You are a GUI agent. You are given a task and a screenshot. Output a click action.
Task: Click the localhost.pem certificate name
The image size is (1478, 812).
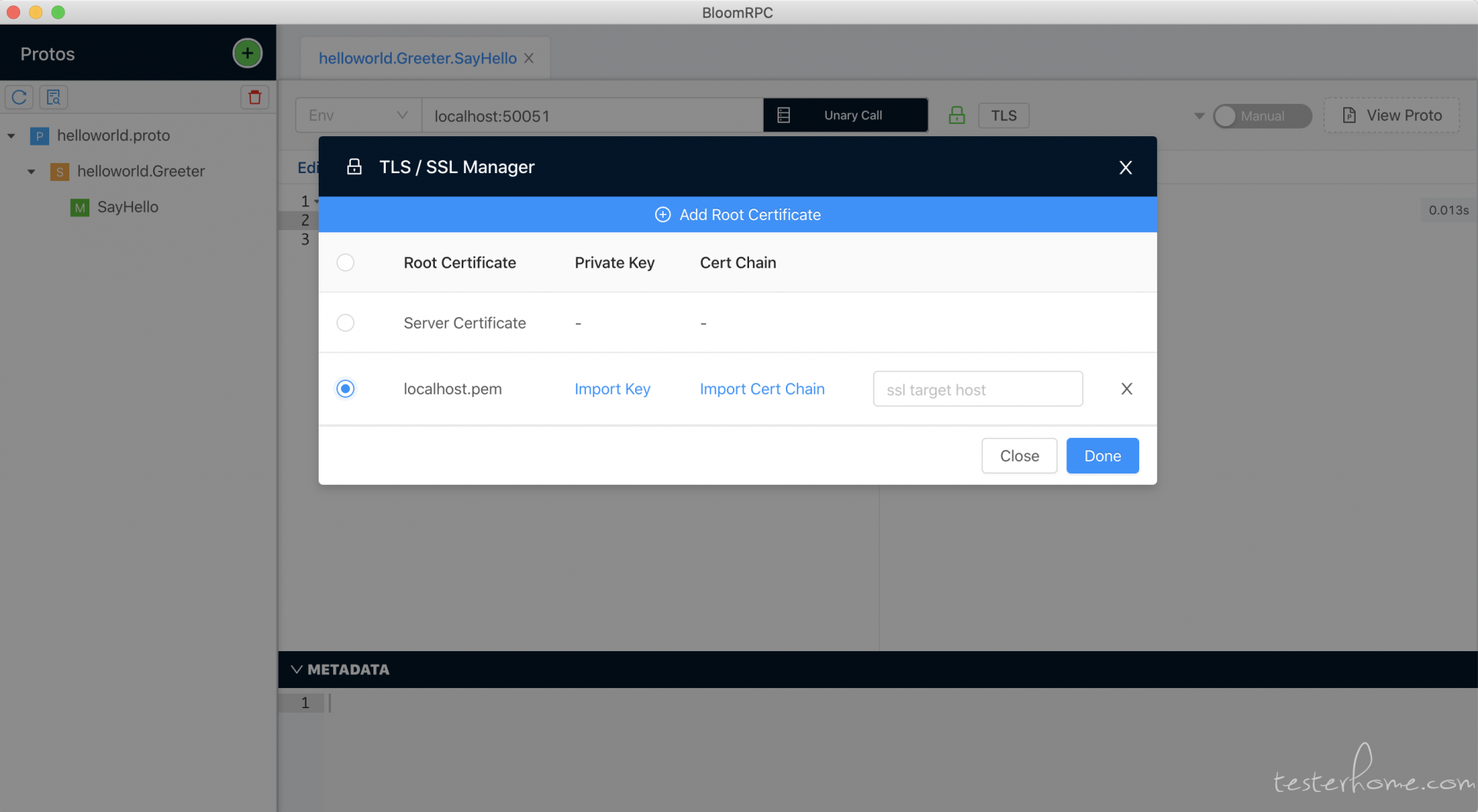click(453, 389)
